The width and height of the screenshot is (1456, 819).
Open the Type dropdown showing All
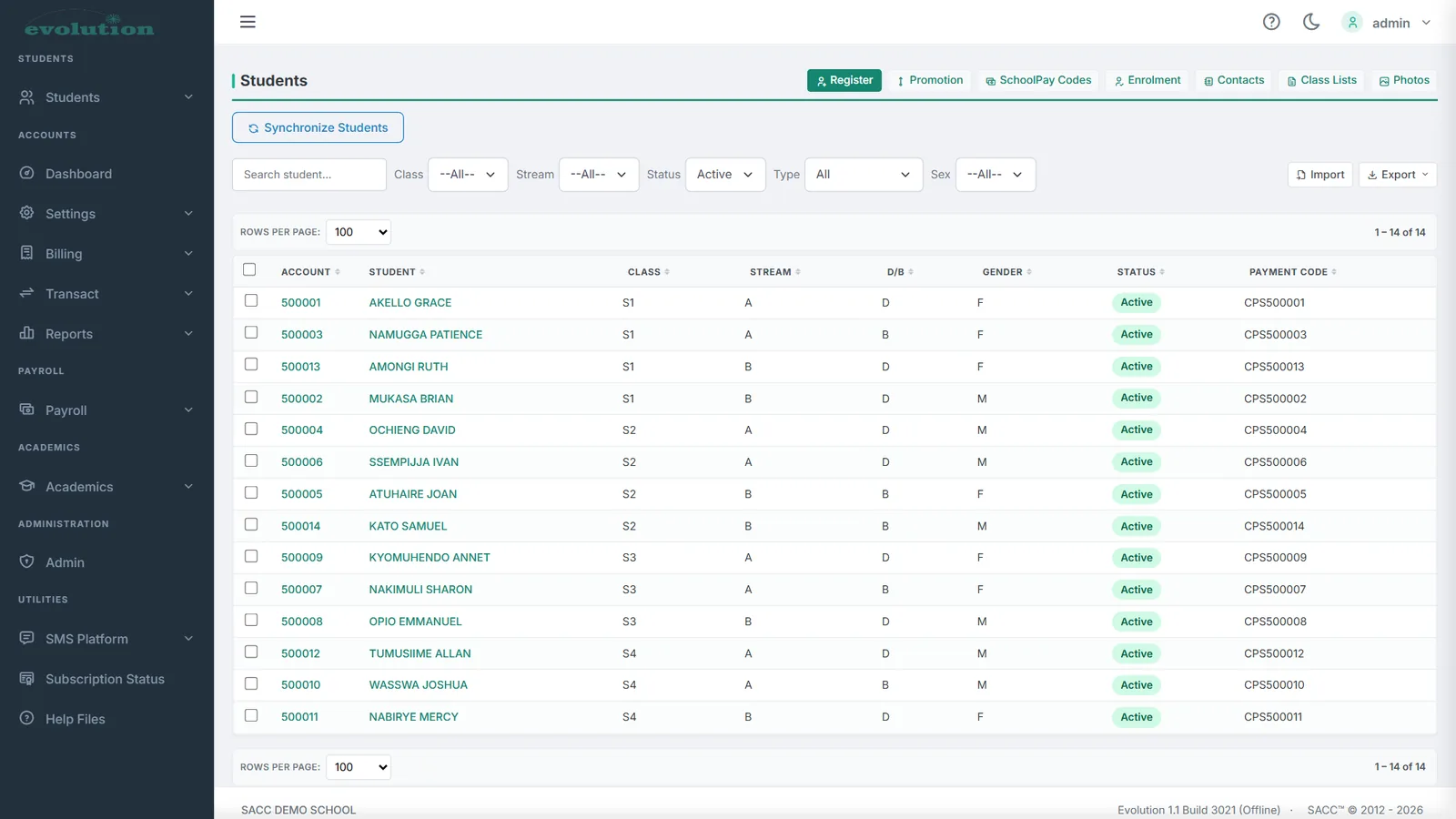(864, 175)
